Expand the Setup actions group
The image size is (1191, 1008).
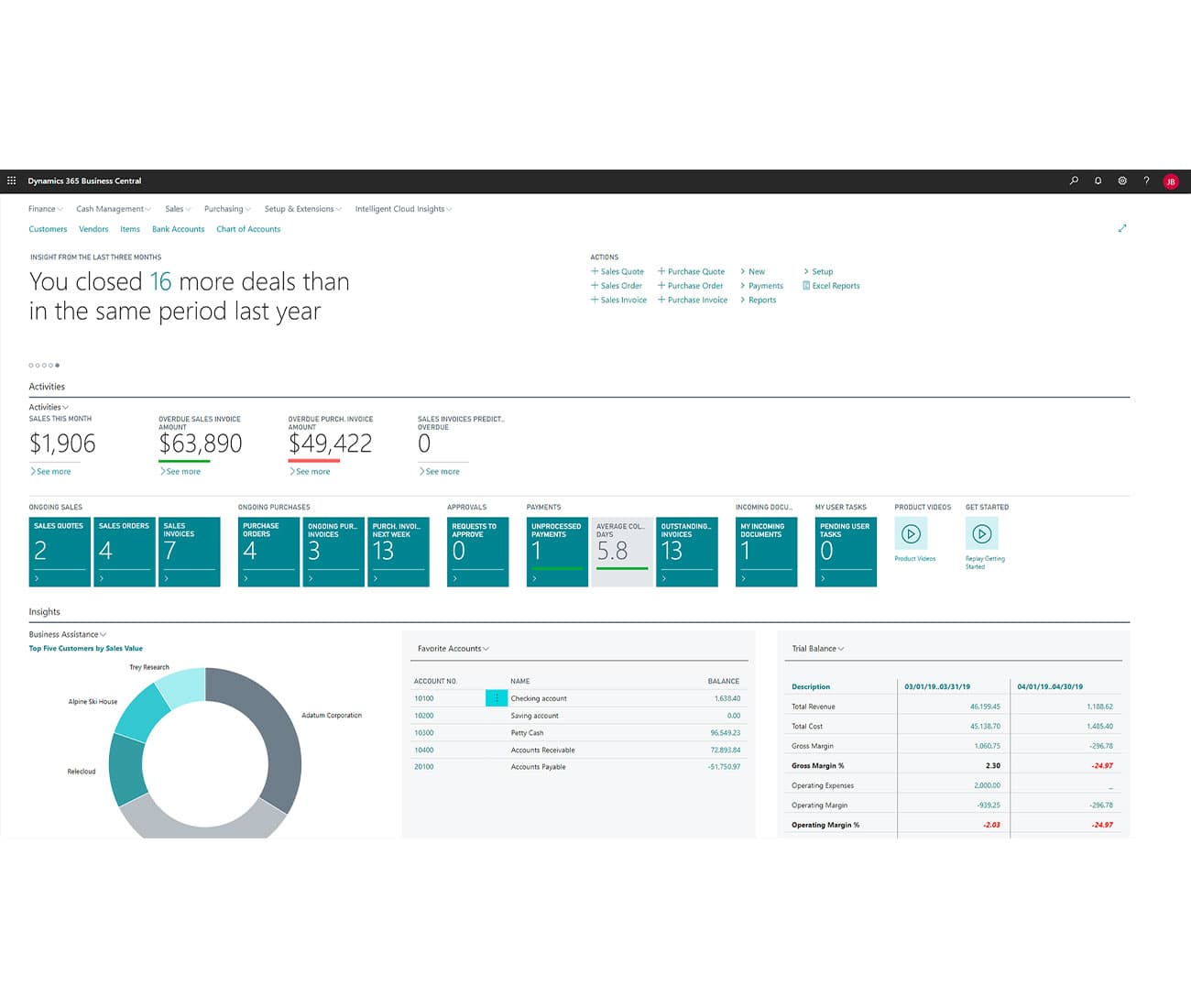coord(818,271)
